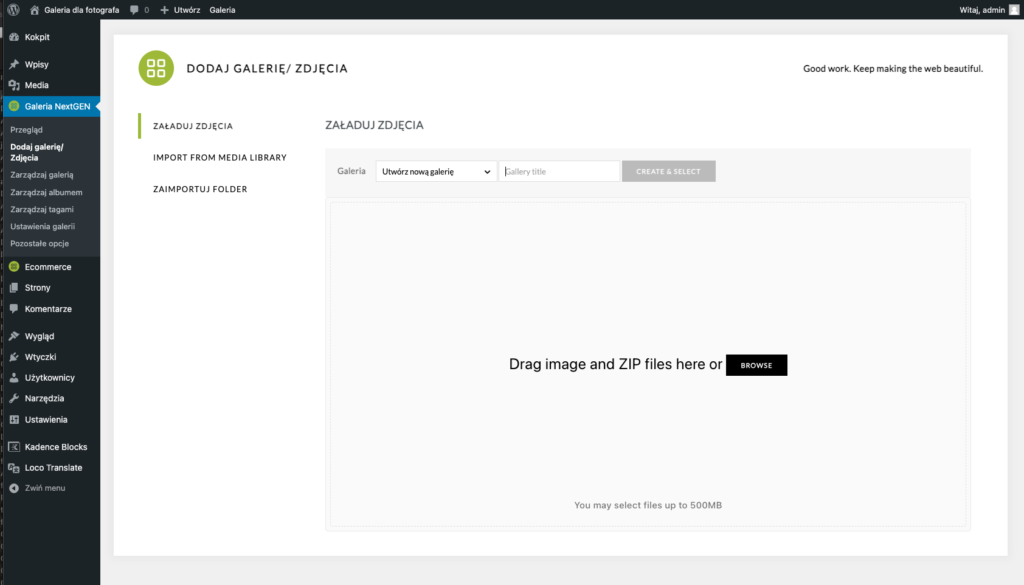Open the comments bubble icon in admin bar
1024x585 pixels.
tap(134, 9)
